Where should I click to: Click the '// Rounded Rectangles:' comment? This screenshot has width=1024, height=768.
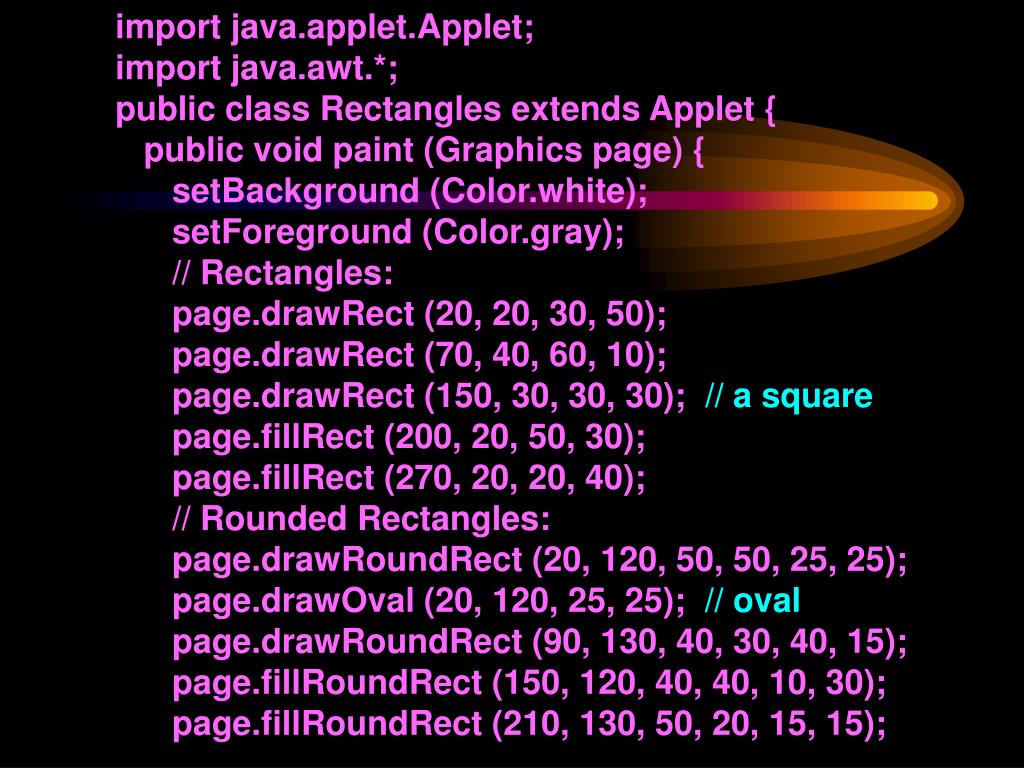[x=361, y=519]
